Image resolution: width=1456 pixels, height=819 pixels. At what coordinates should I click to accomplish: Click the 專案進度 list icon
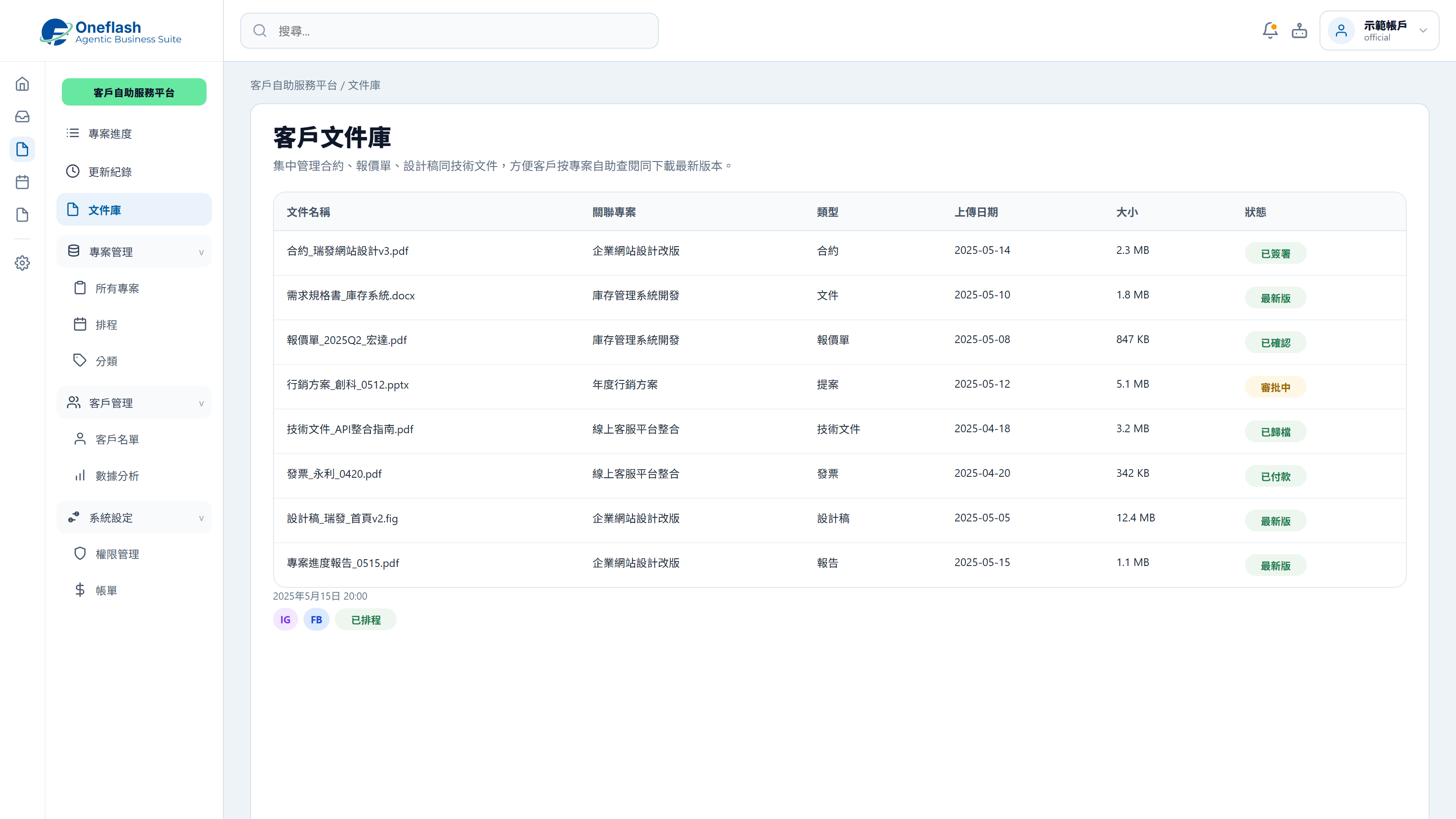[73, 133]
